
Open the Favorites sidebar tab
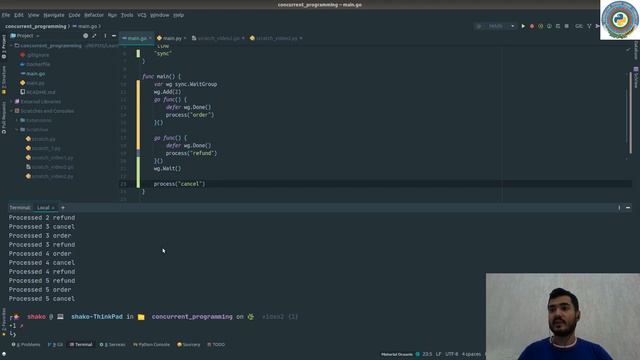4,322
